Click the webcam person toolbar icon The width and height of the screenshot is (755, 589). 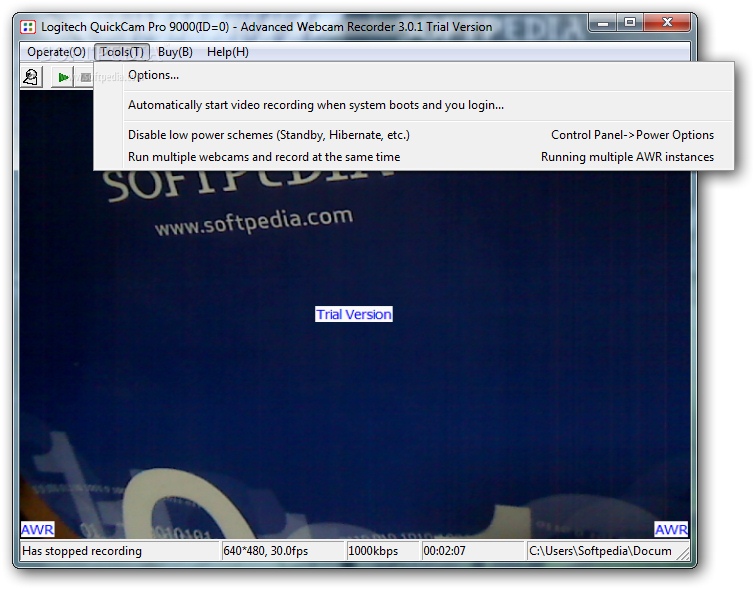point(31,77)
